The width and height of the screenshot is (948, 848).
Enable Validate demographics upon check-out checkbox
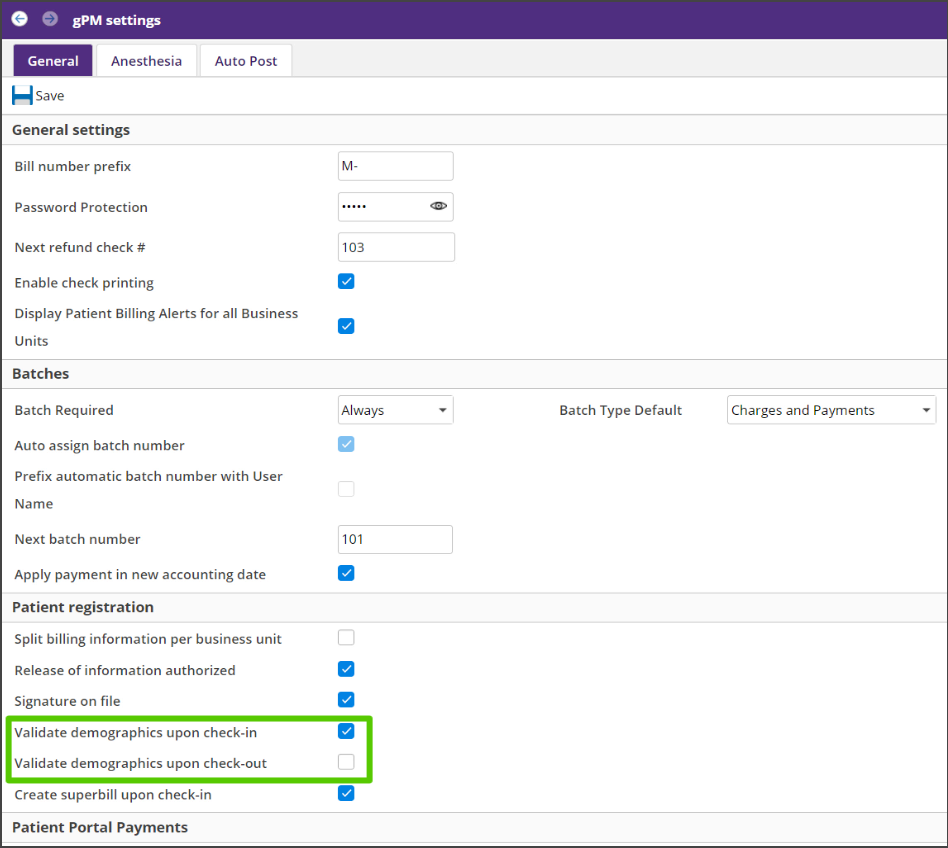pyautogui.click(x=346, y=762)
